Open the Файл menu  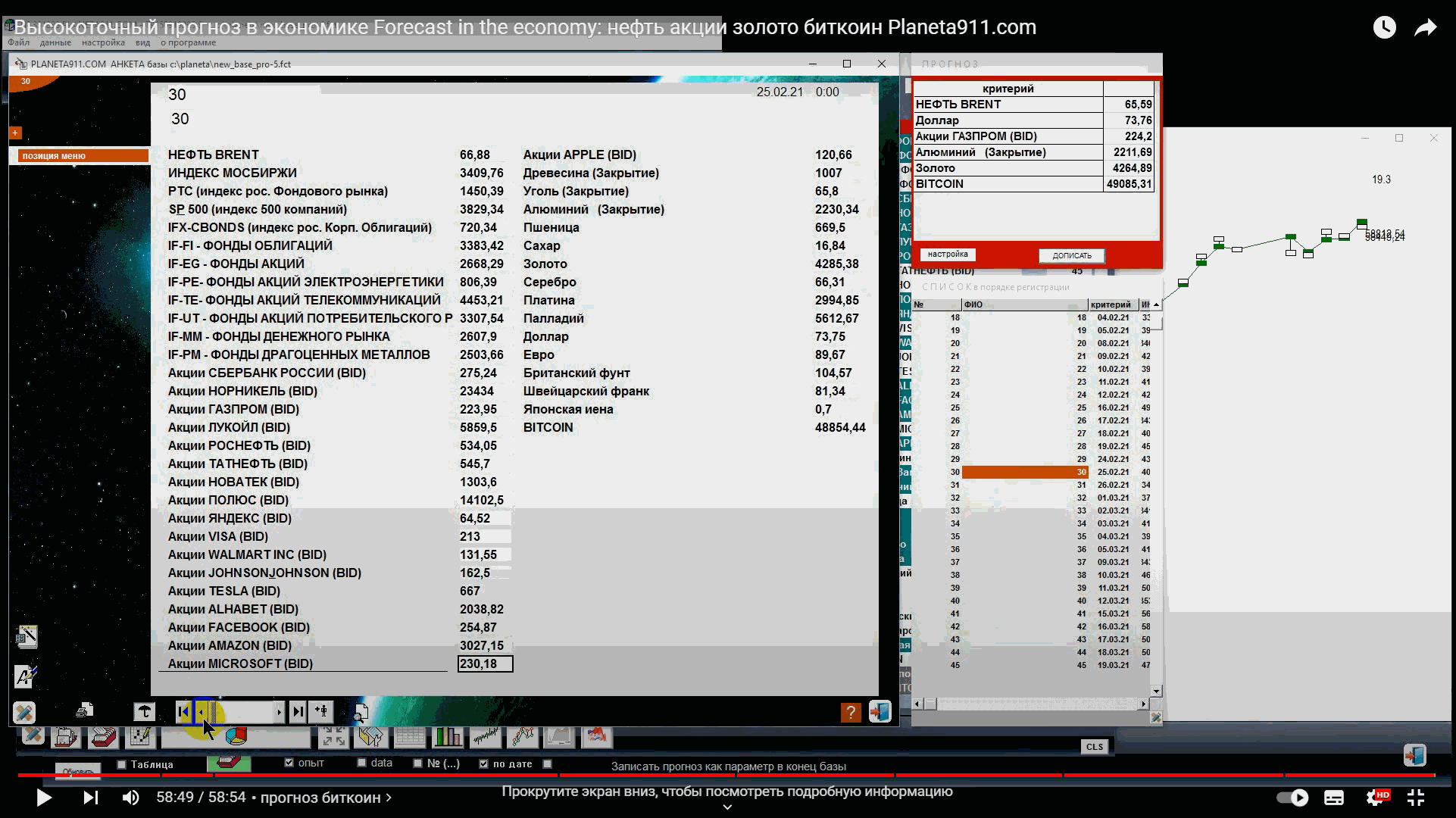click(19, 43)
